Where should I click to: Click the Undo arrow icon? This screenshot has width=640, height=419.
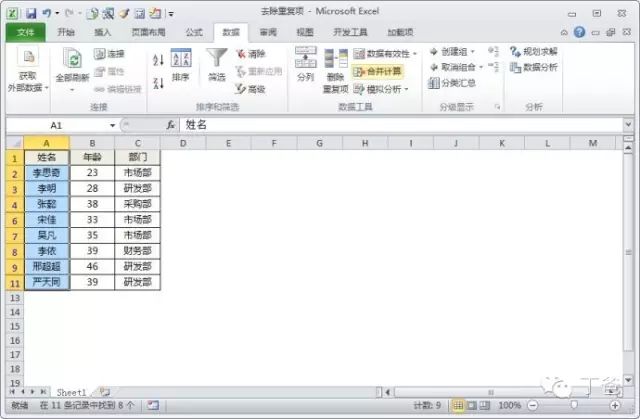(x=47, y=13)
